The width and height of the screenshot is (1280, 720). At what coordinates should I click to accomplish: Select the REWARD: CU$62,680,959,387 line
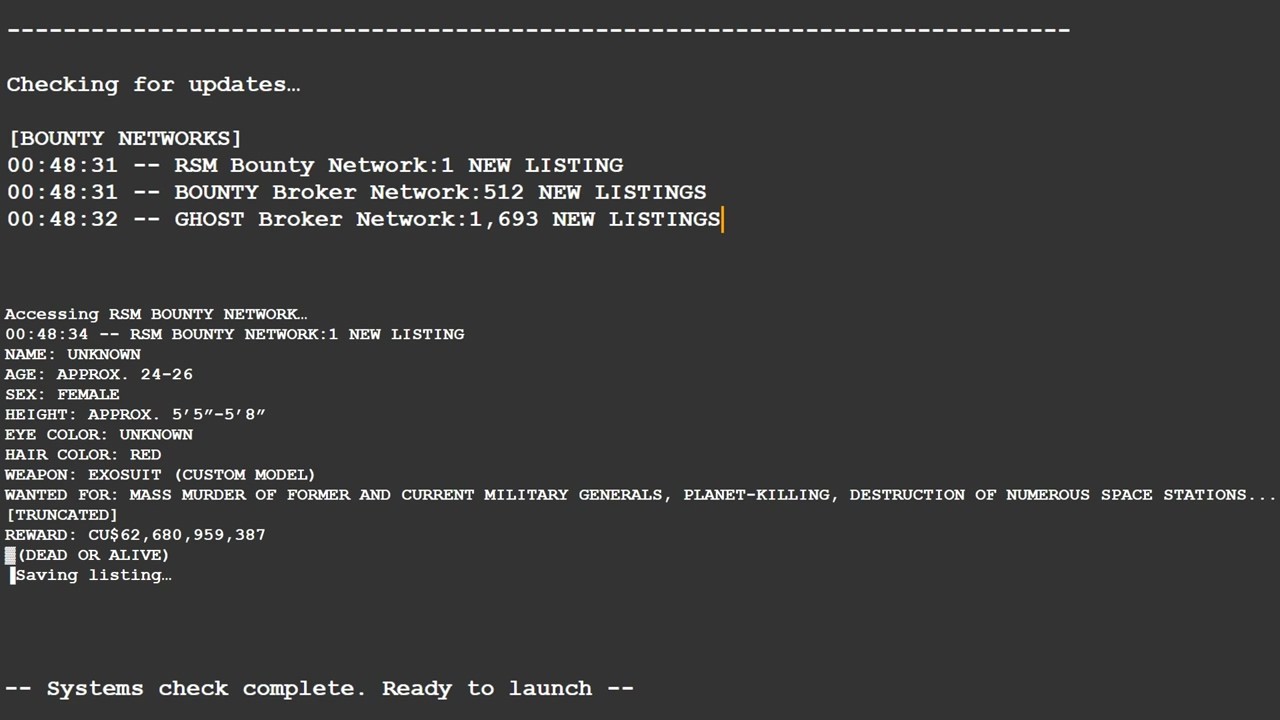click(135, 534)
